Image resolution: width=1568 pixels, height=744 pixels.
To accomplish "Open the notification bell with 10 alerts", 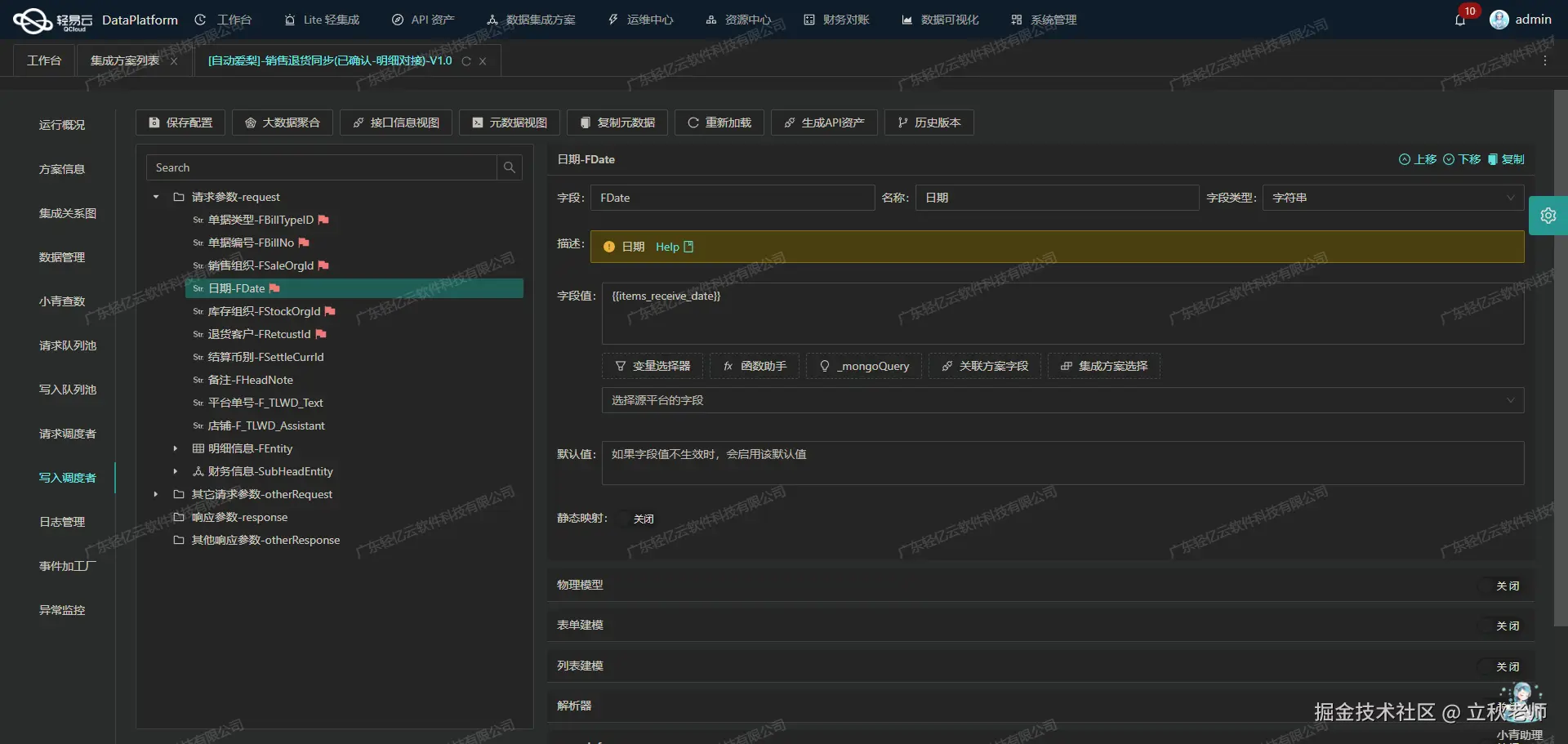I will tap(1461, 19).
